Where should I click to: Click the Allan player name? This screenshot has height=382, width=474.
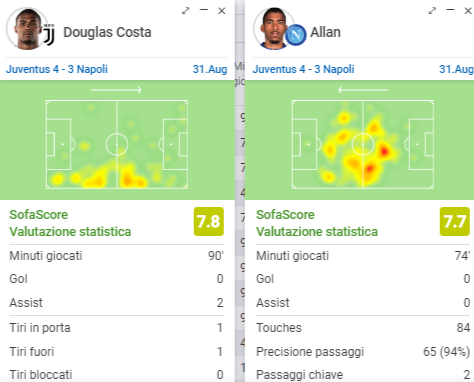(325, 32)
